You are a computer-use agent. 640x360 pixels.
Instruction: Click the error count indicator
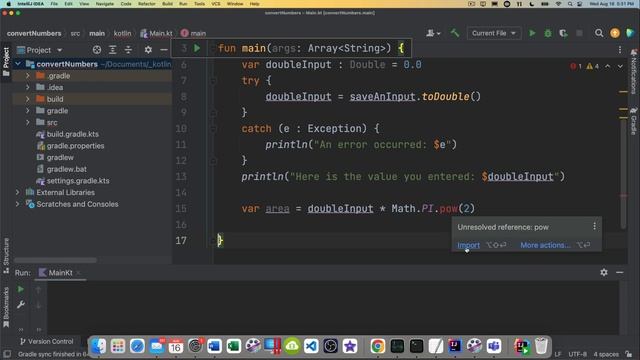576,66
